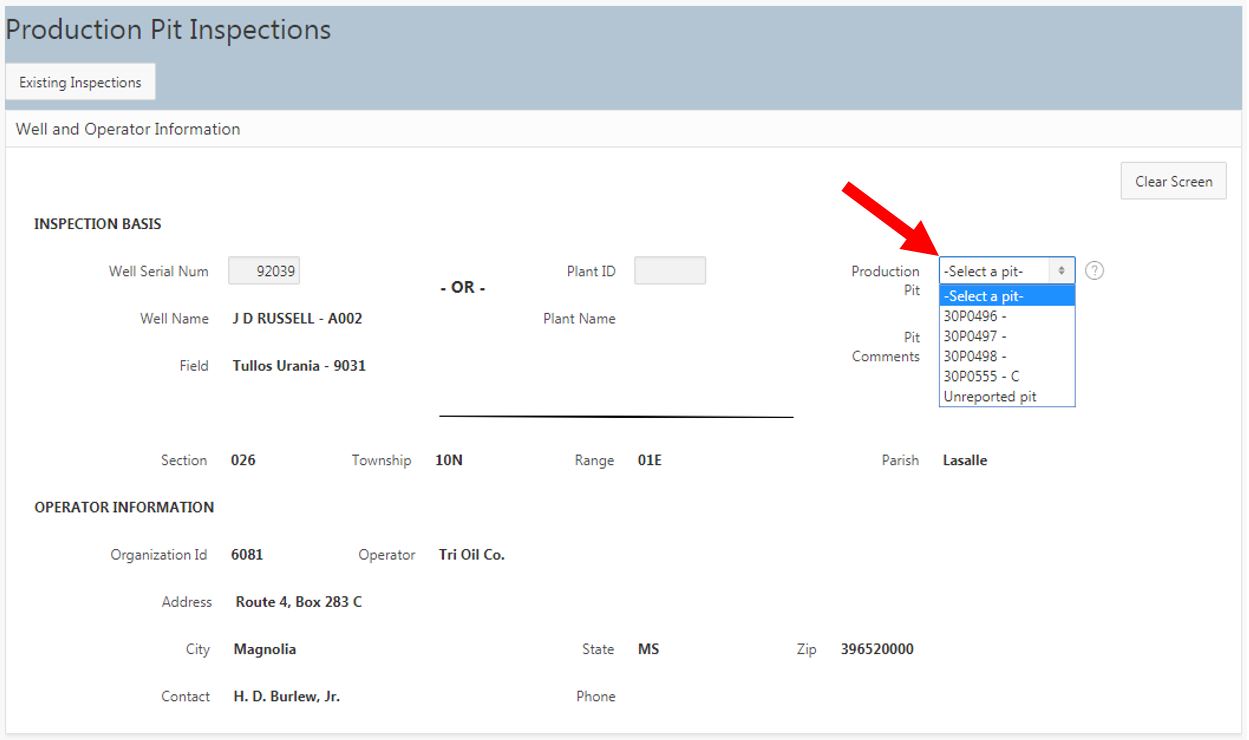
Task: Click the parish value Lasalle
Action: [964, 461]
